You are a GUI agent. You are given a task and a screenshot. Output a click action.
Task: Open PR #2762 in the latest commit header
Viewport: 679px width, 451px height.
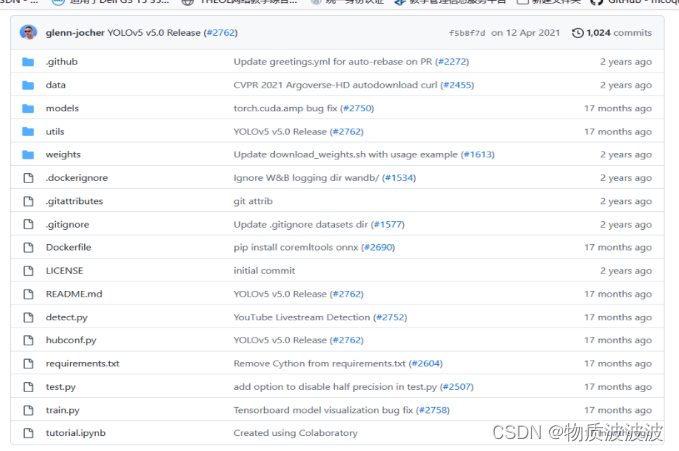point(221,33)
